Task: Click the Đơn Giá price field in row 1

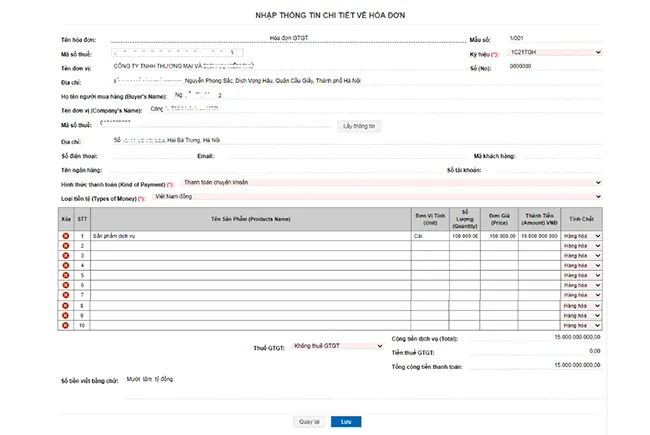Action: click(500, 236)
